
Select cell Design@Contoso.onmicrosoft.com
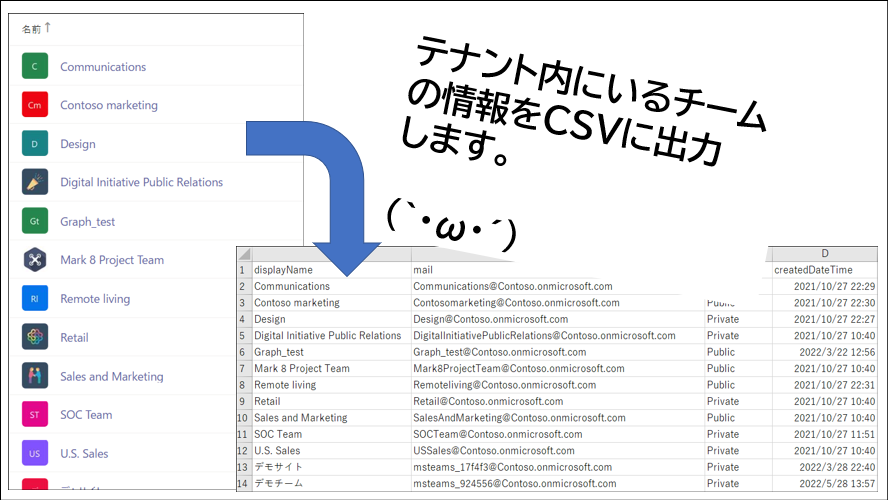coord(558,319)
